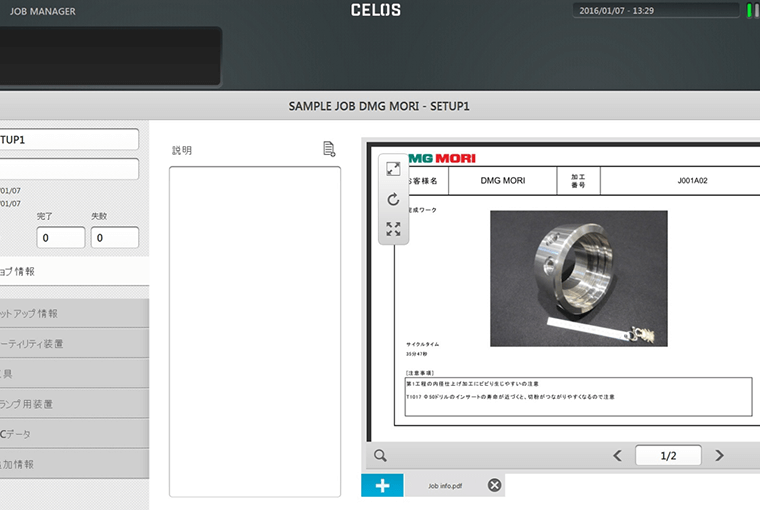Click the 説明 description text area

click(255, 332)
